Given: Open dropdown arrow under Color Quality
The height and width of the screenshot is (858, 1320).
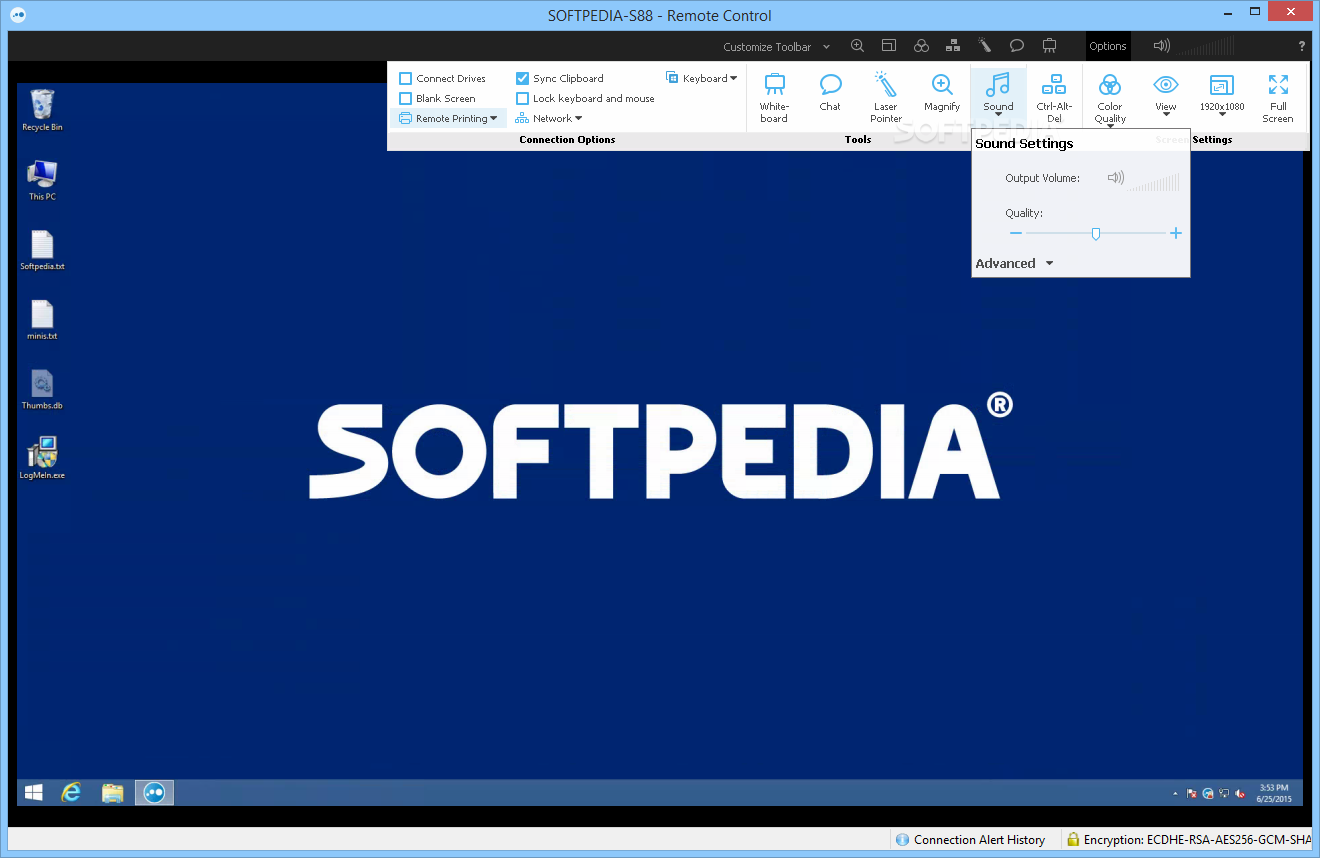Looking at the screenshot, I should pyautogui.click(x=1110, y=127).
